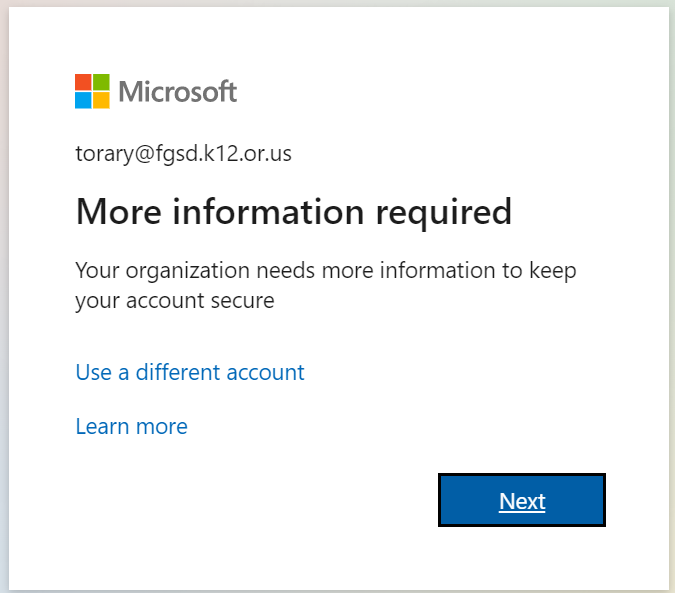675x593 pixels.
Task: Click the 'fgsd.k12.or.us' domain portion of email
Action: click(x=223, y=154)
